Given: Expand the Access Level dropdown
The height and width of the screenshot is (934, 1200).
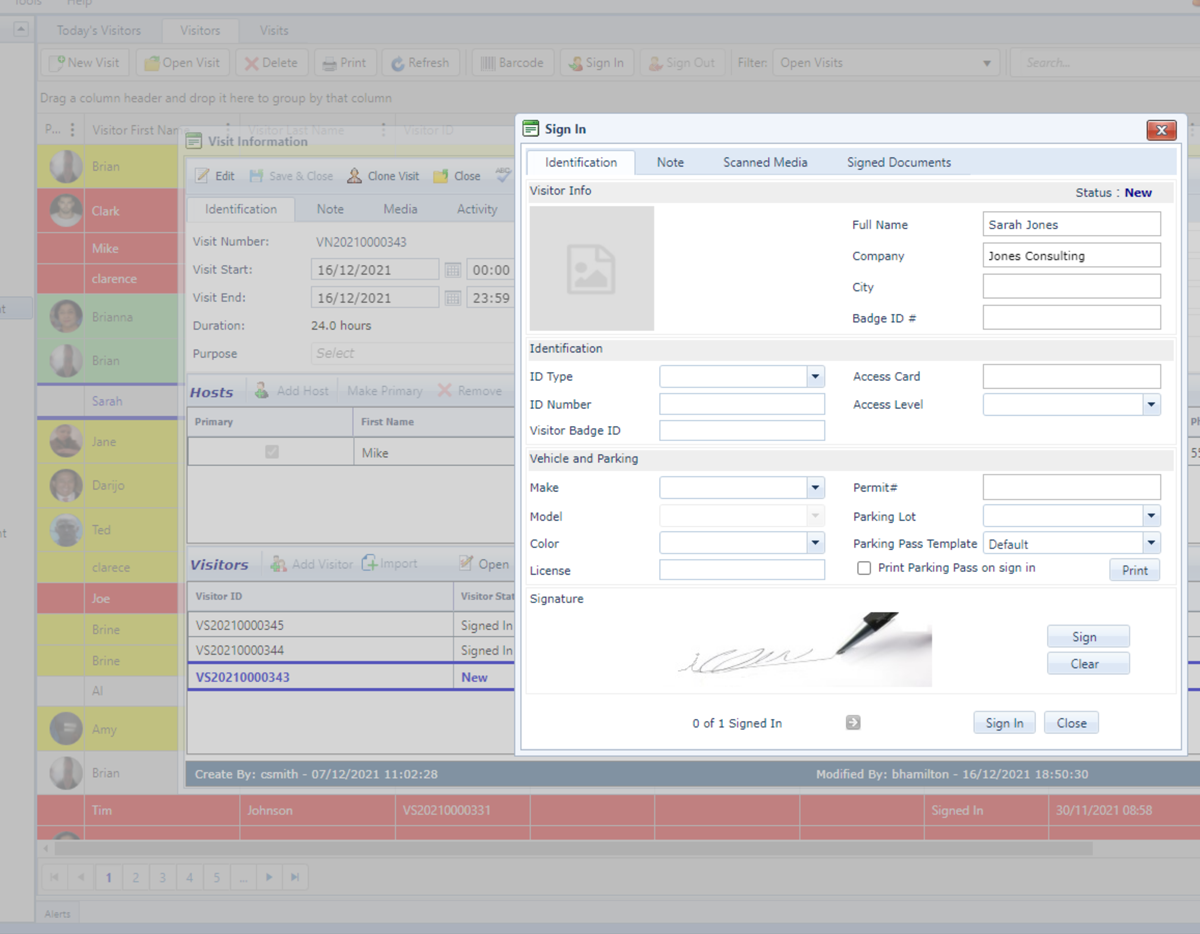Looking at the screenshot, I should pyautogui.click(x=1152, y=405).
